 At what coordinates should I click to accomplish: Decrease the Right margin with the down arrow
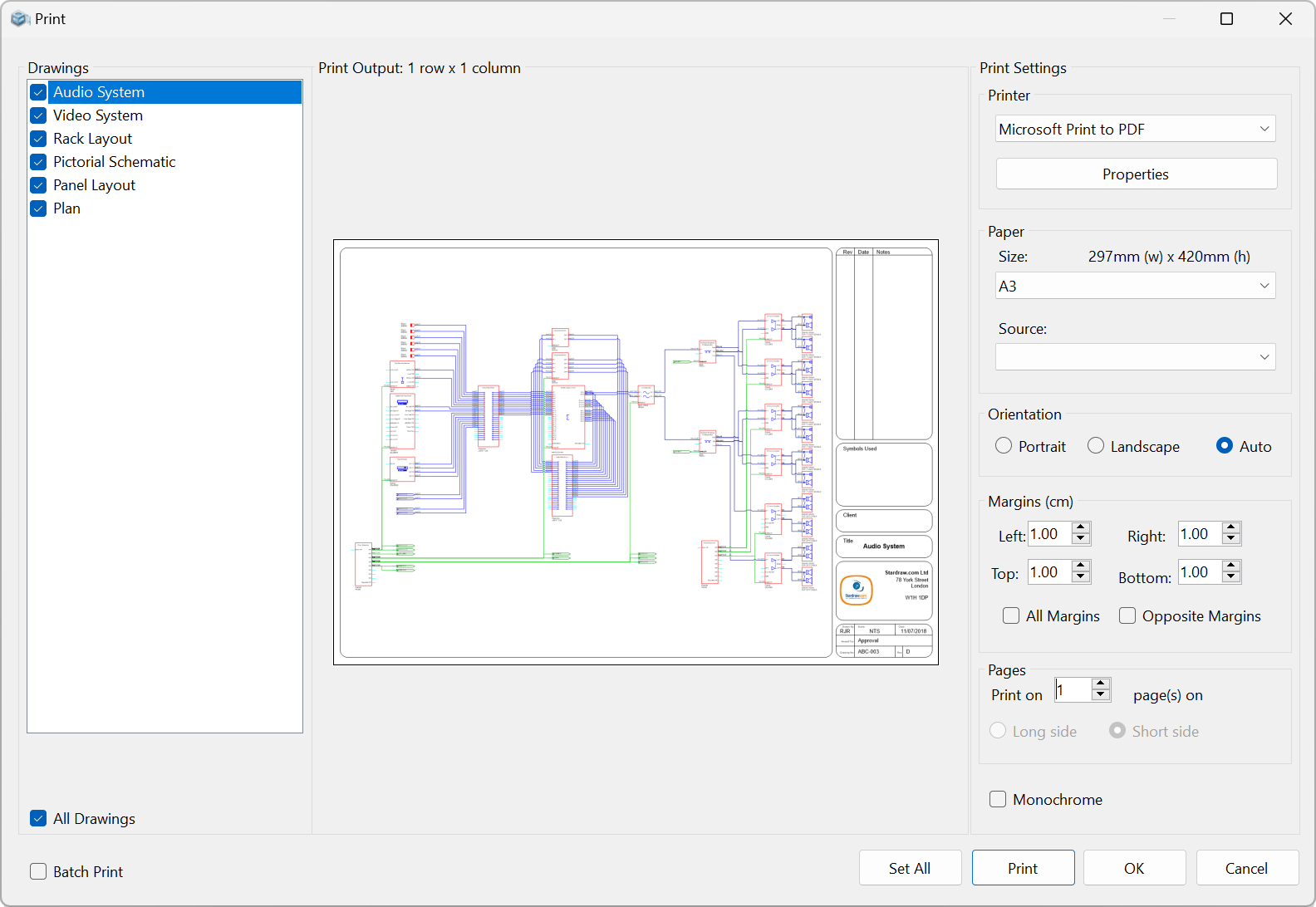tap(1231, 539)
